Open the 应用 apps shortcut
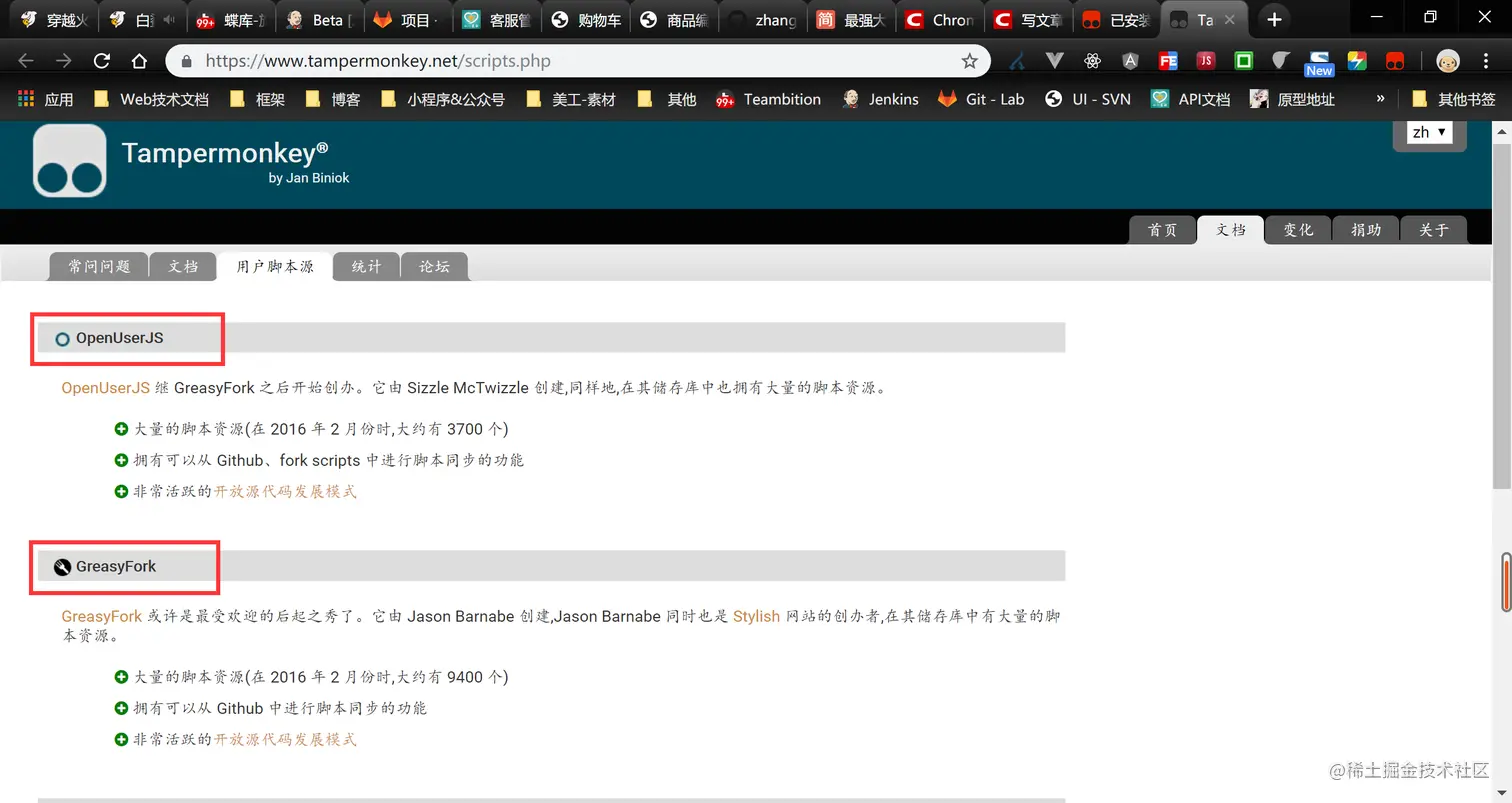This screenshot has width=1512, height=803. click(x=46, y=99)
